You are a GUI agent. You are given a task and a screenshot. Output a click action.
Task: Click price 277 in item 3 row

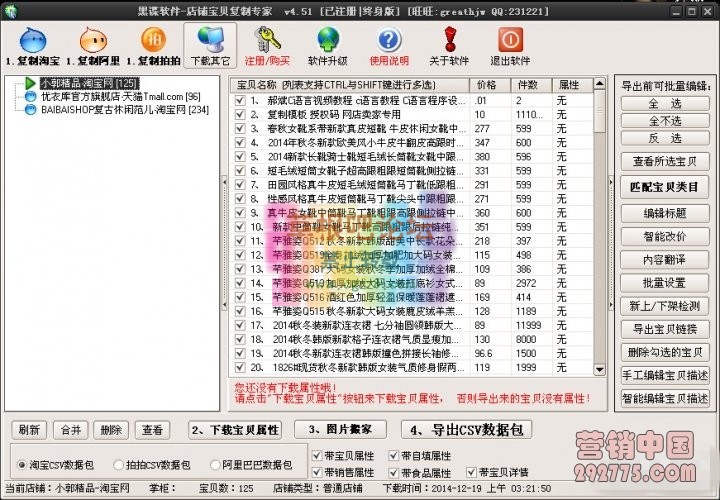point(482,129)
